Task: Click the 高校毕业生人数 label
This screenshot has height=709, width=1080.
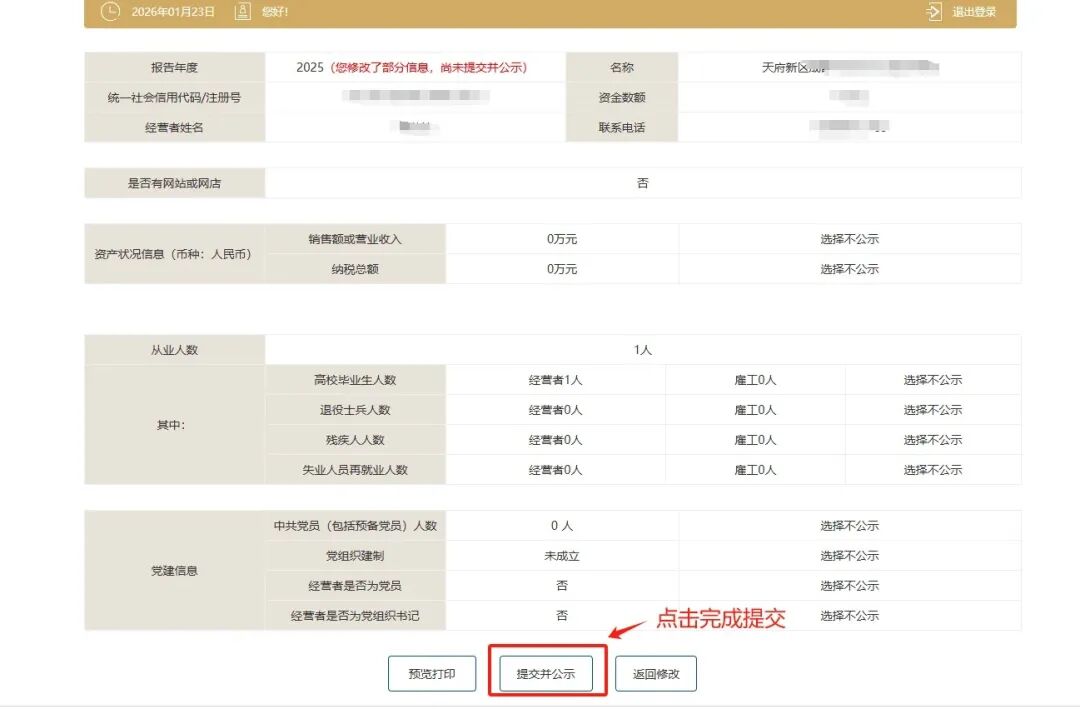Action: click(x=355, y=380)
